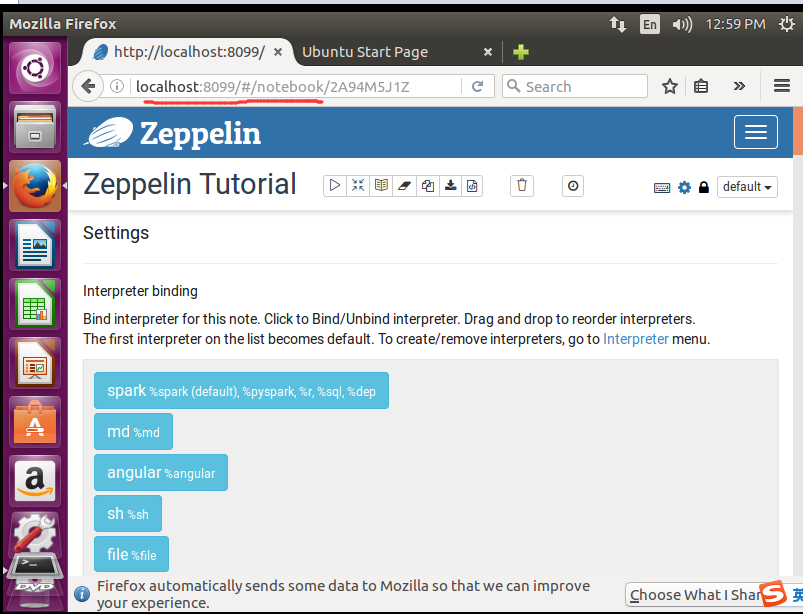Click the Firefox data notification info icon
803x614 pixels.
(x=82, y=594)
